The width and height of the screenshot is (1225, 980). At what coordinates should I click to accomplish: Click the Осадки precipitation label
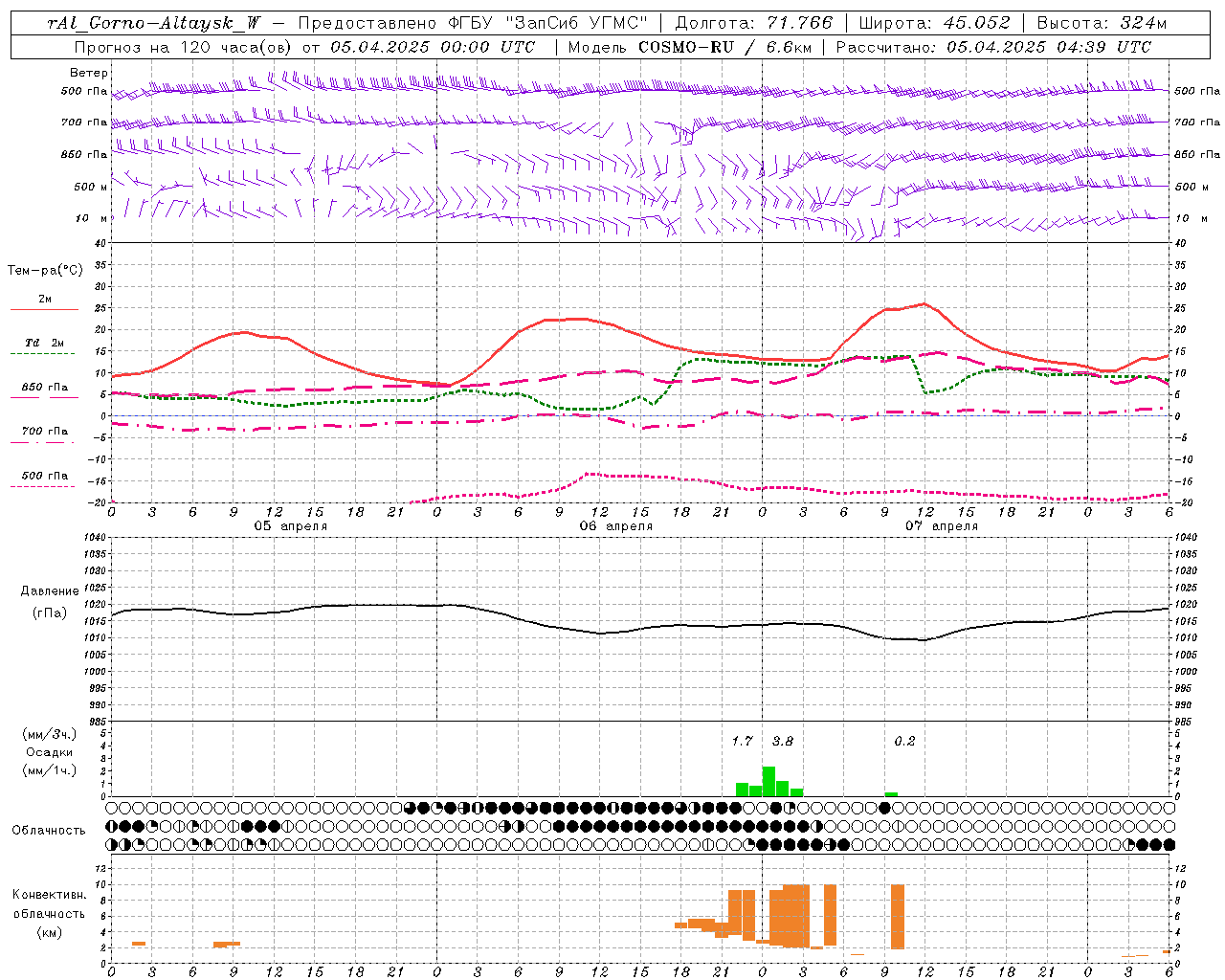(x=50, y=752)
